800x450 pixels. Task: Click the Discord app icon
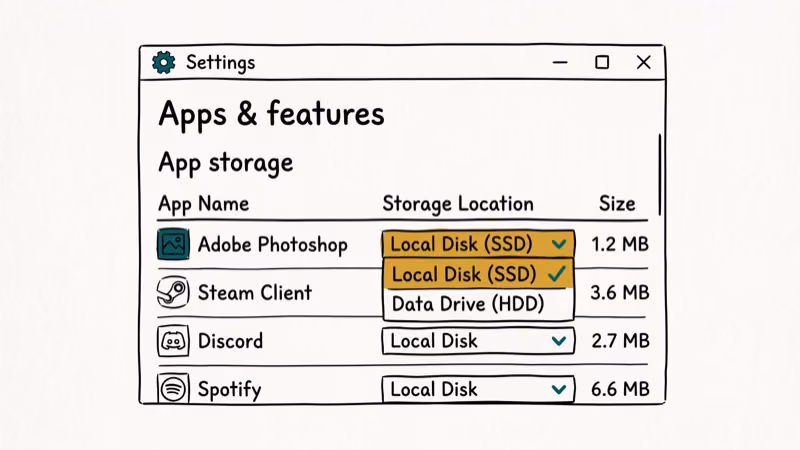pyautogui.click(x=173, y=340)
